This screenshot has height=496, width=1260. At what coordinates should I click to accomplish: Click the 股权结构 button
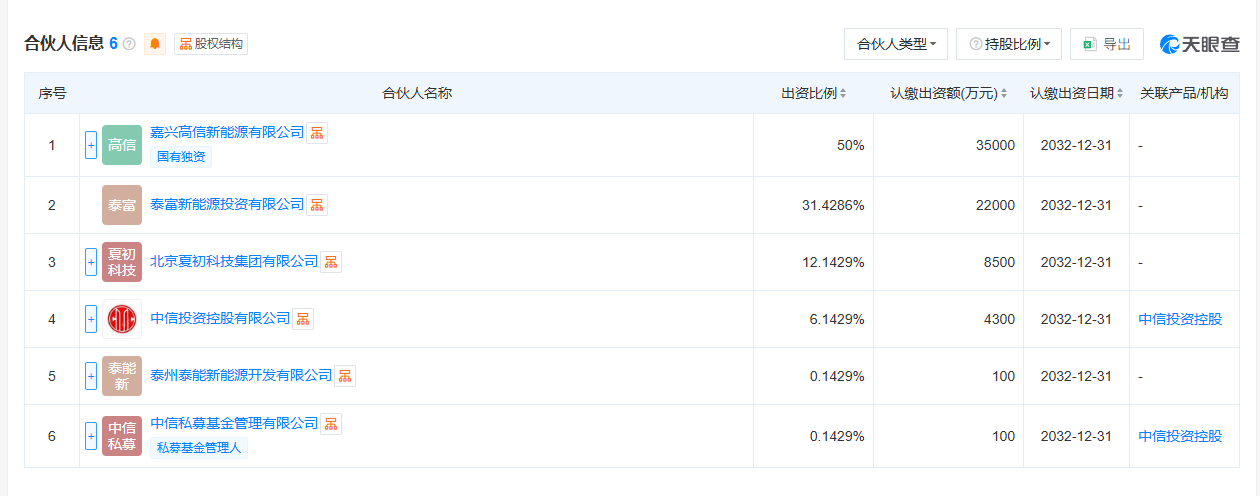[x=211, y=44]
